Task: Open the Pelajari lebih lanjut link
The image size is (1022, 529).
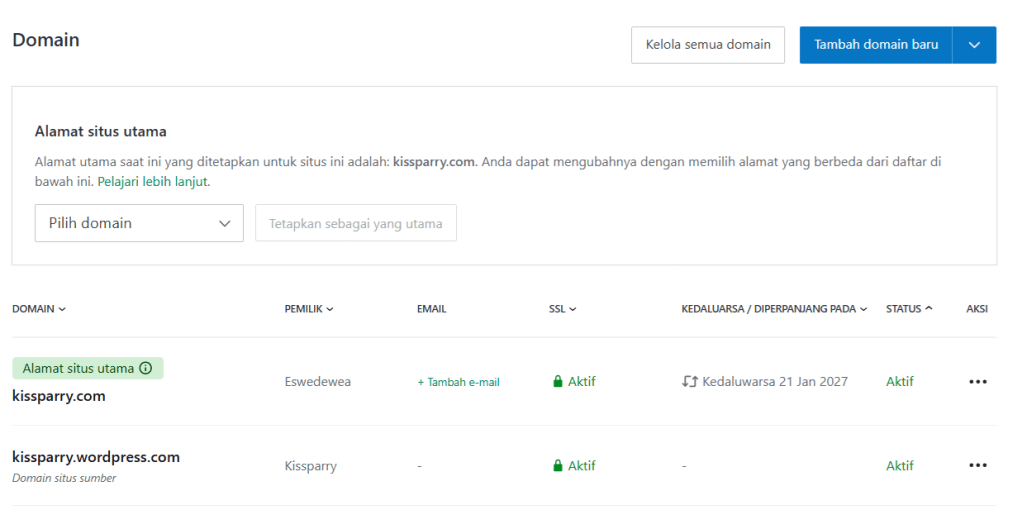Action: coord(153,182)
